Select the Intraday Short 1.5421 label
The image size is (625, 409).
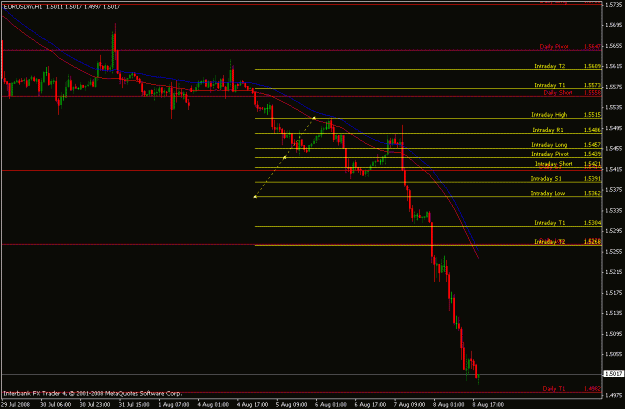coord(568,164)
